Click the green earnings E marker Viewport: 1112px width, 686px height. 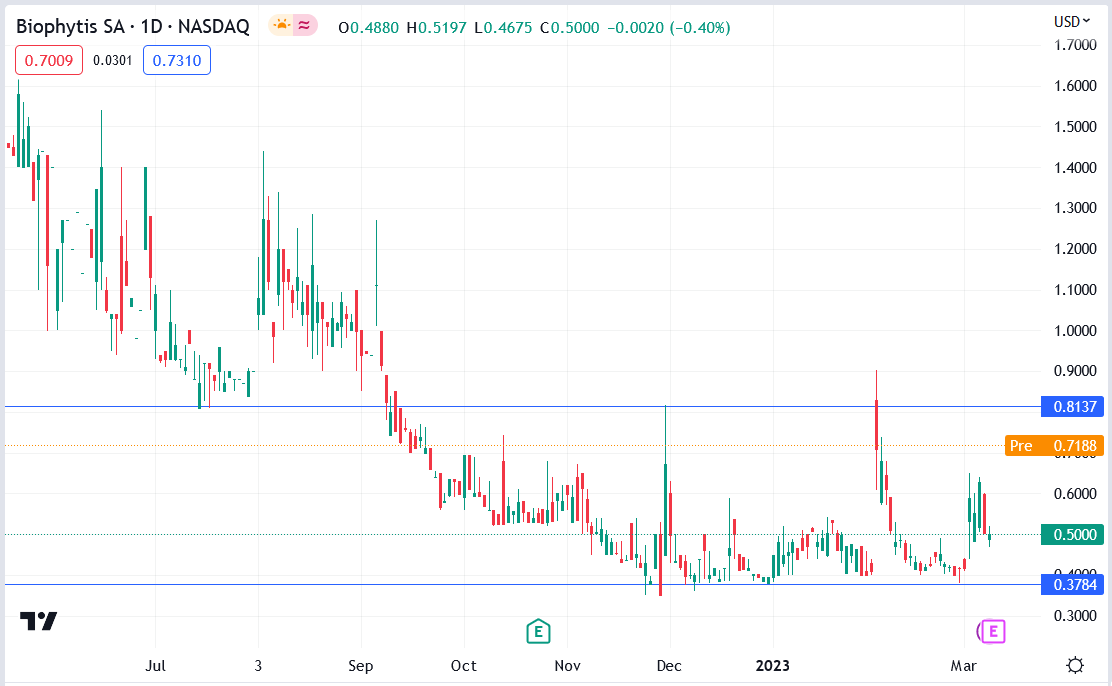click(x=538, y=631)
